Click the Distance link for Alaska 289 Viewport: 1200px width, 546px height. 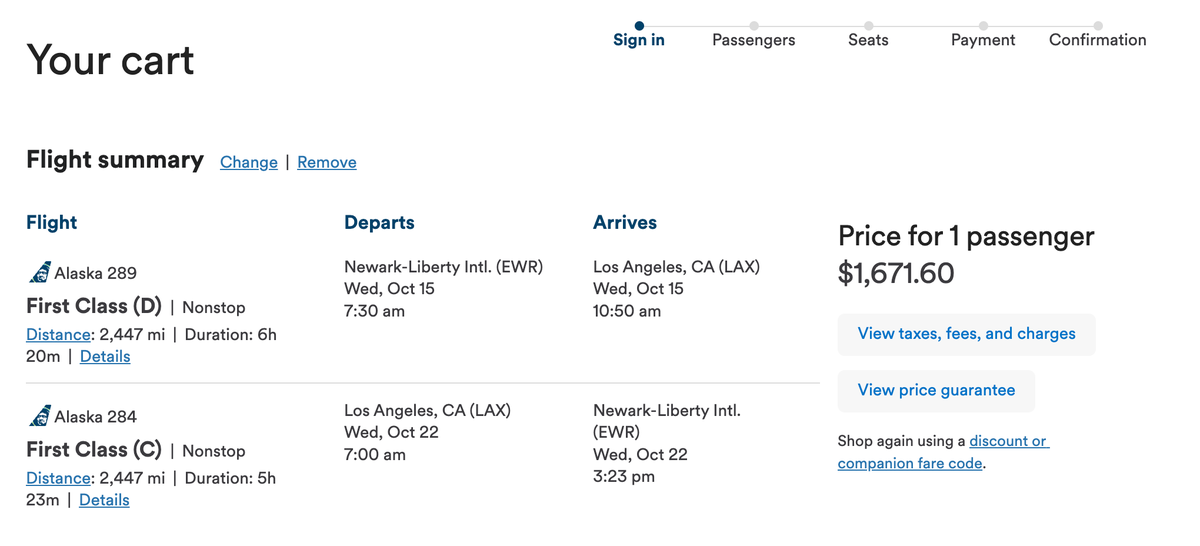pos(59,335)
